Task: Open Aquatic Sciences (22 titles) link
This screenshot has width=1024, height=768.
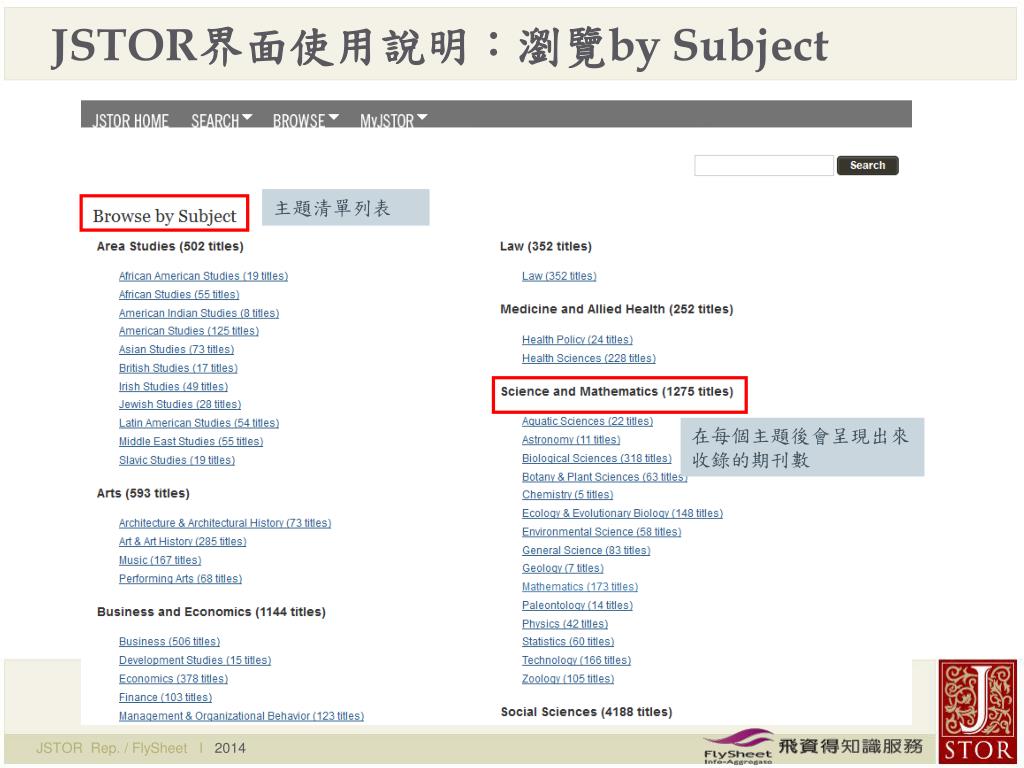Action: 587,421
